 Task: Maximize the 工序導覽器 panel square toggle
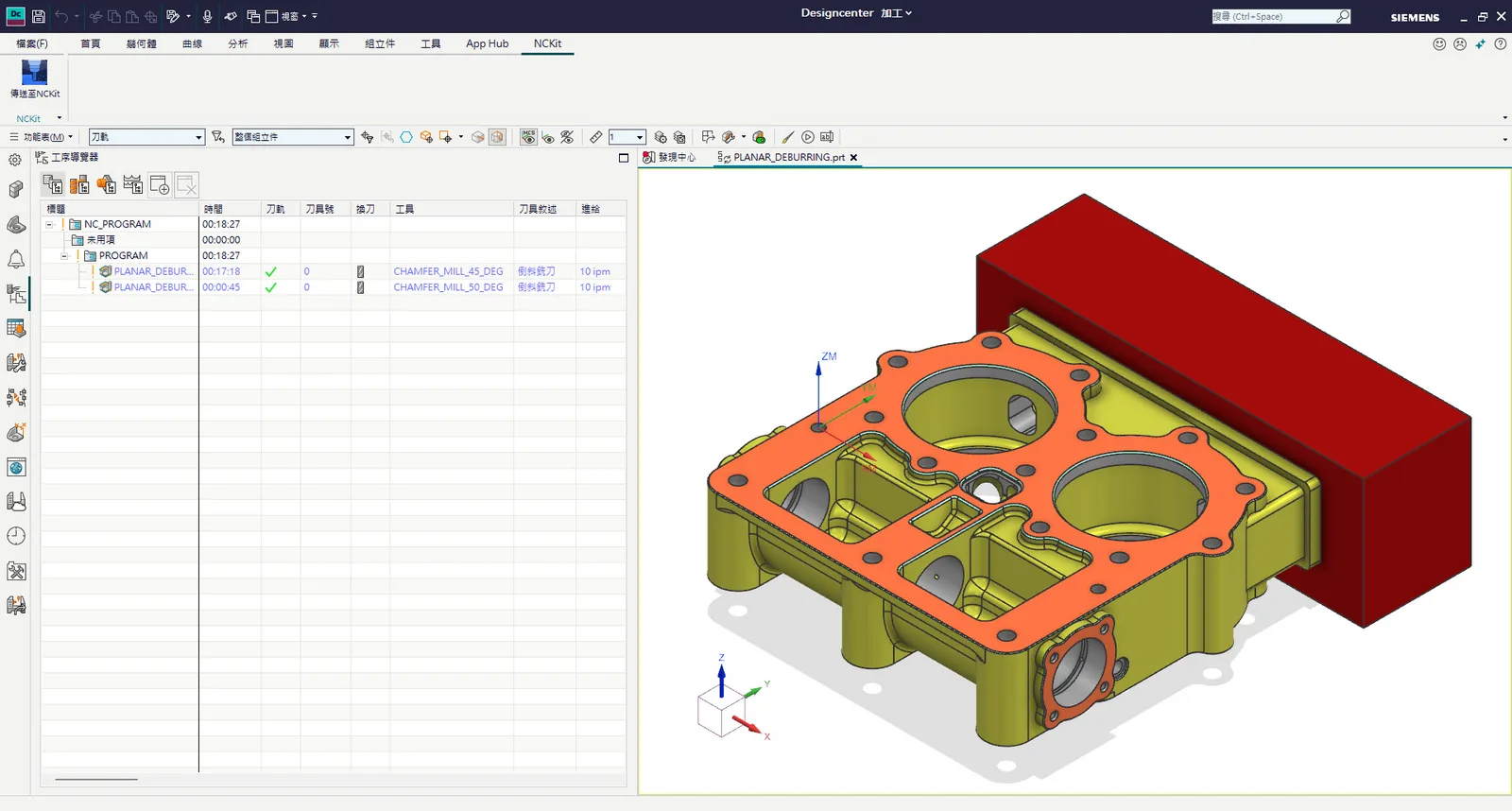pos(624,158)
